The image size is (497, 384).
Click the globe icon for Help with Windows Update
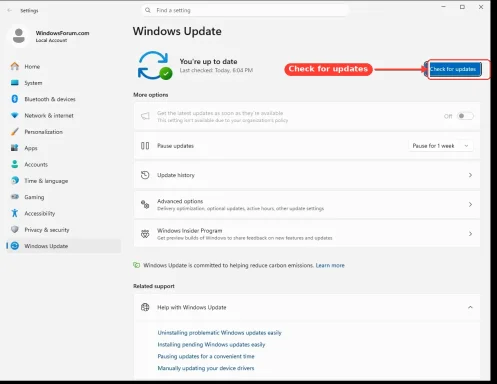tap(145, 307)
